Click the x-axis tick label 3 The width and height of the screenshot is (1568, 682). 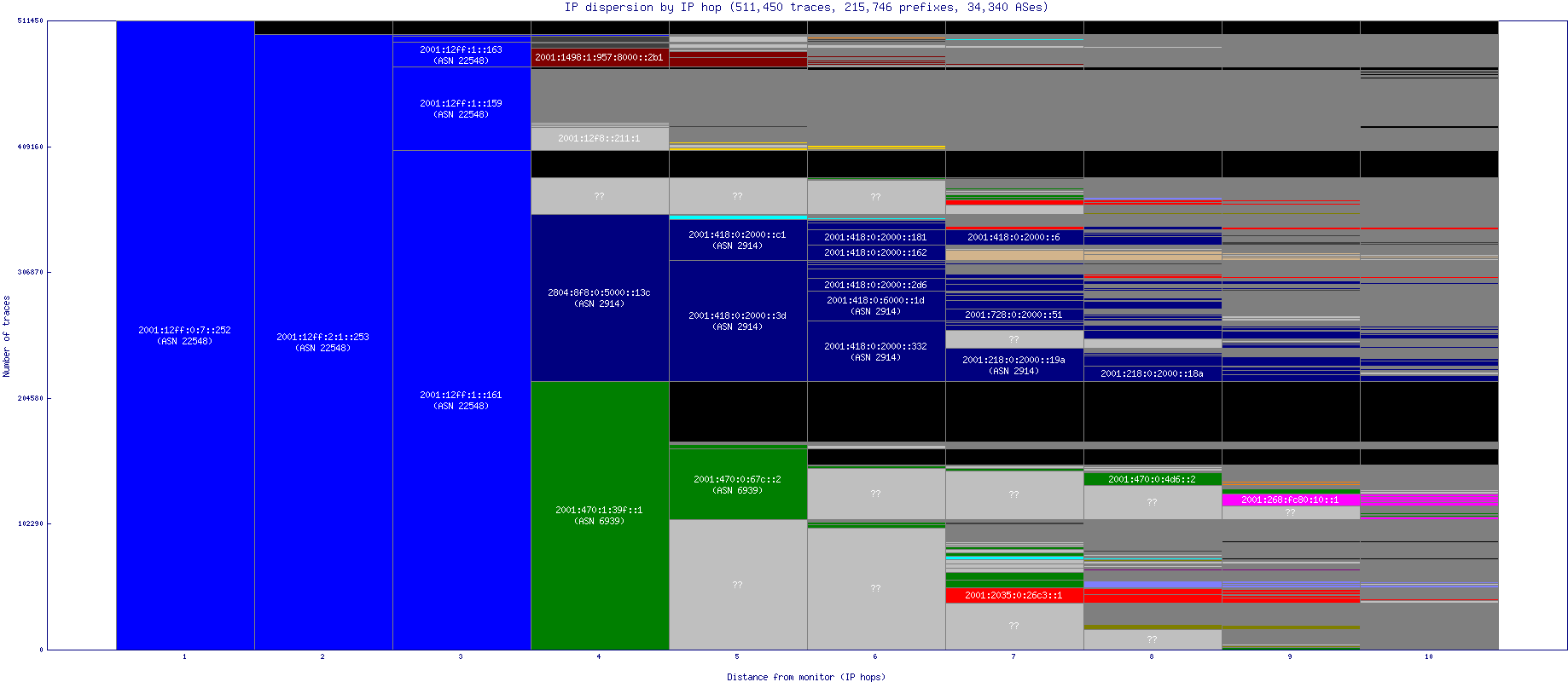[461, 656]
